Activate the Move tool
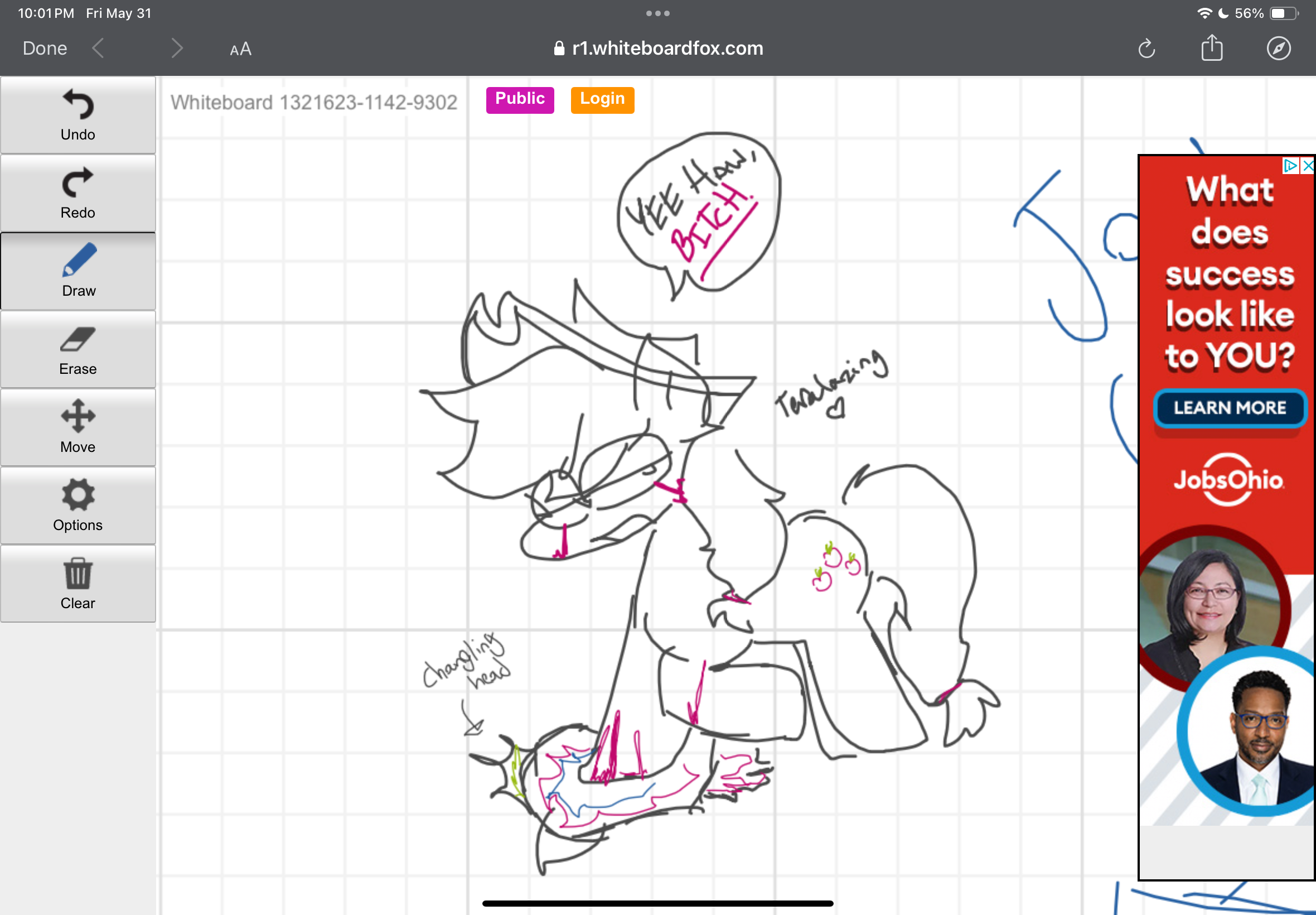This screenshot has width=1316, height=915. (x=78, y=427)
